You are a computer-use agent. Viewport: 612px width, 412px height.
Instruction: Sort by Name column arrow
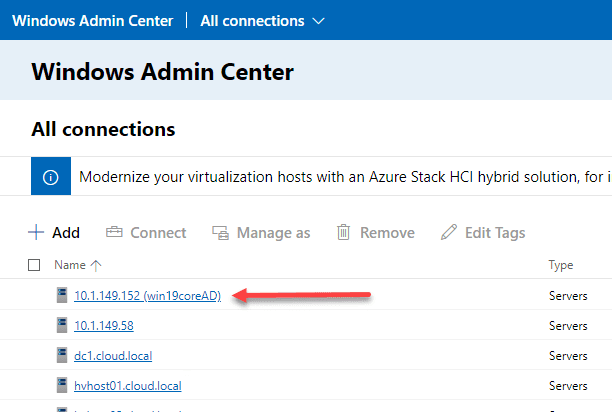(96, 265)
